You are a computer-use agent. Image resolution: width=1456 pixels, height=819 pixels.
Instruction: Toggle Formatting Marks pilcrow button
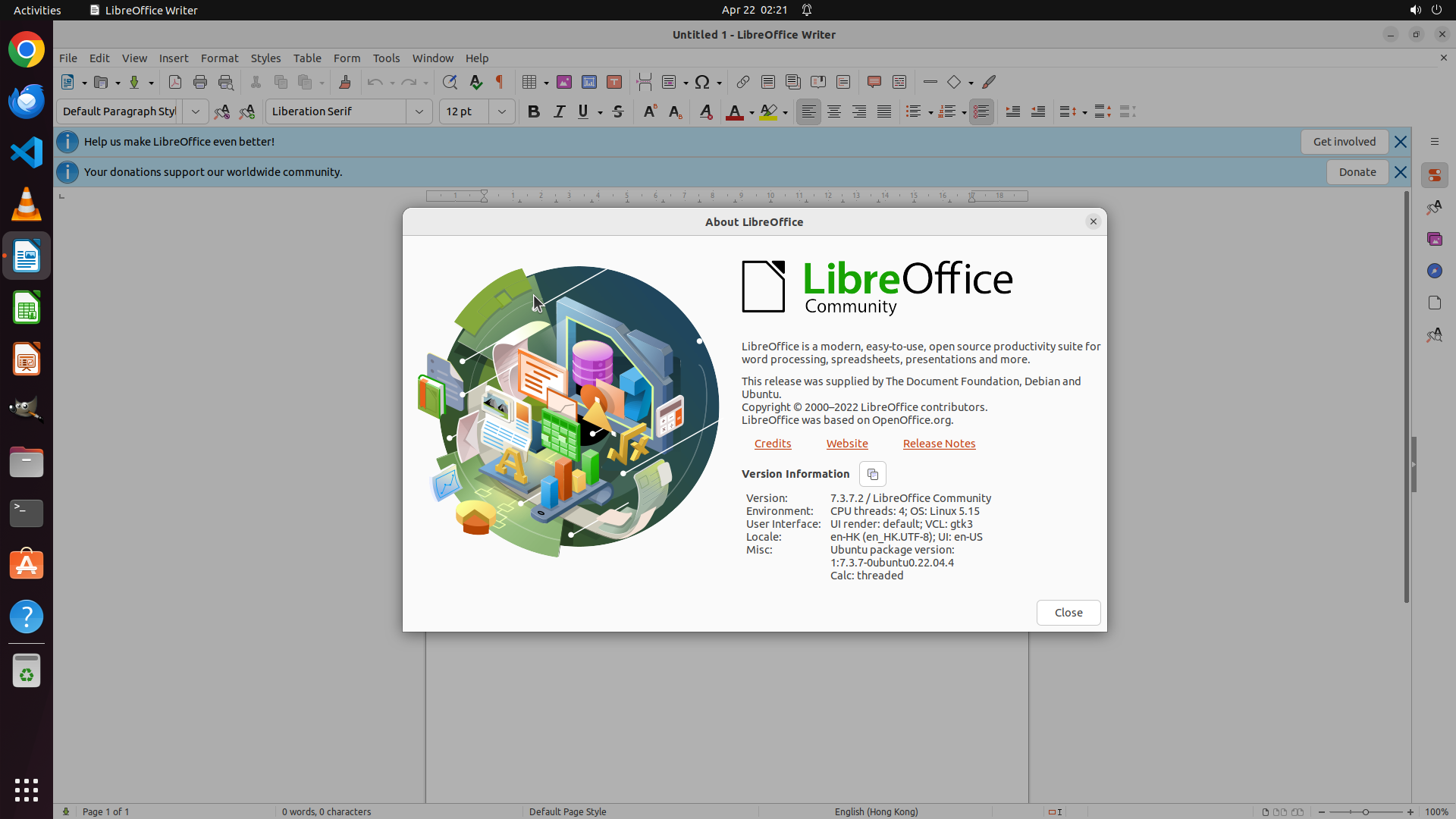pos(500,82)
